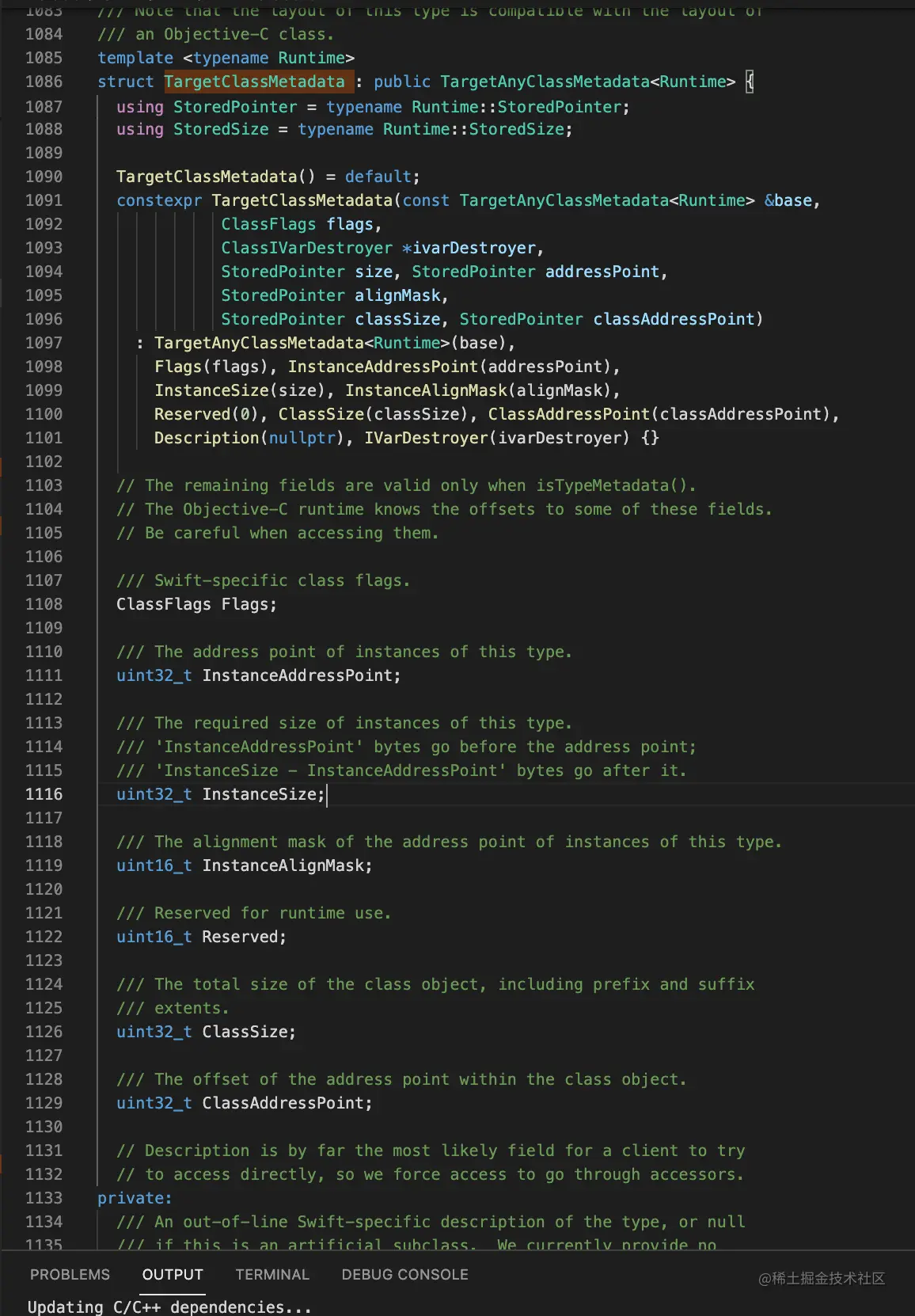Click 'uint32_t InstanceAddressPoint;' line
The height and width of the screenshot is (1316, 915).
(259, 675)
